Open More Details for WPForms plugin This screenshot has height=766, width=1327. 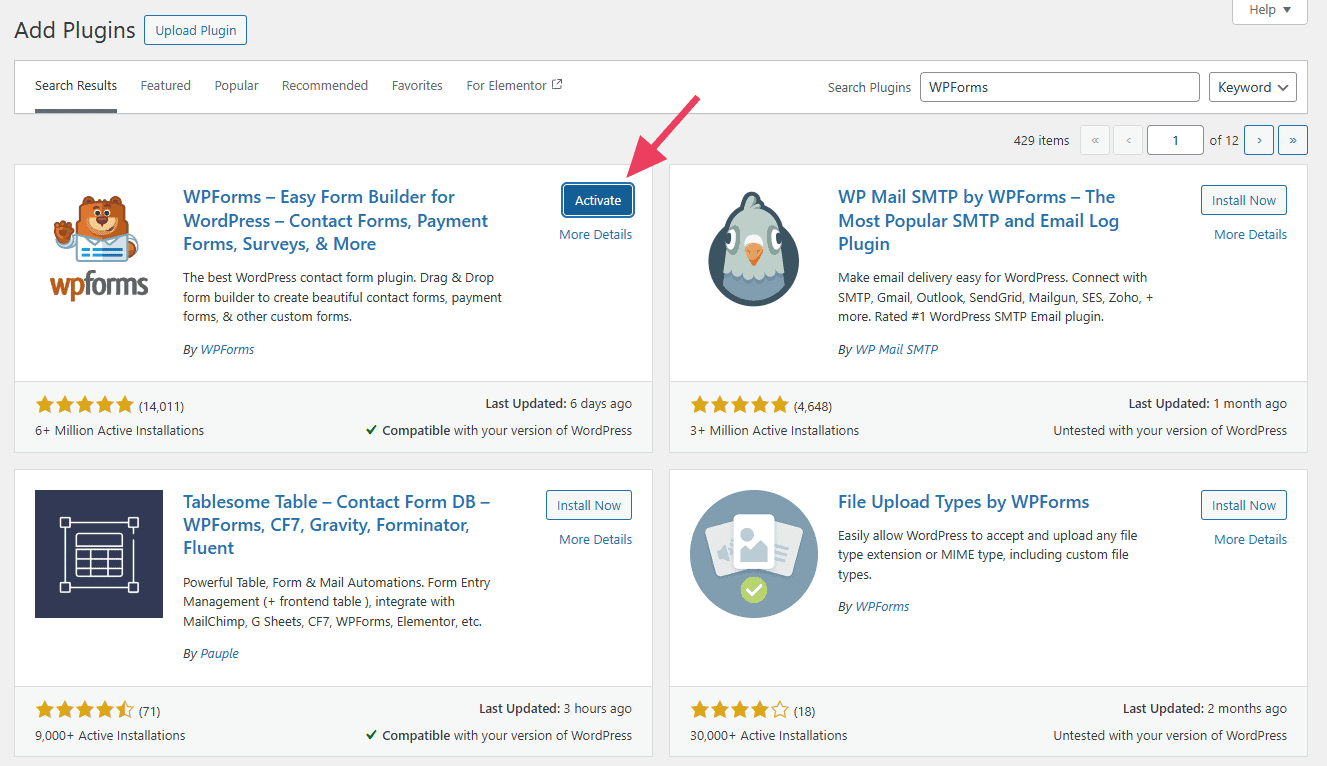[x=596, y=234]
